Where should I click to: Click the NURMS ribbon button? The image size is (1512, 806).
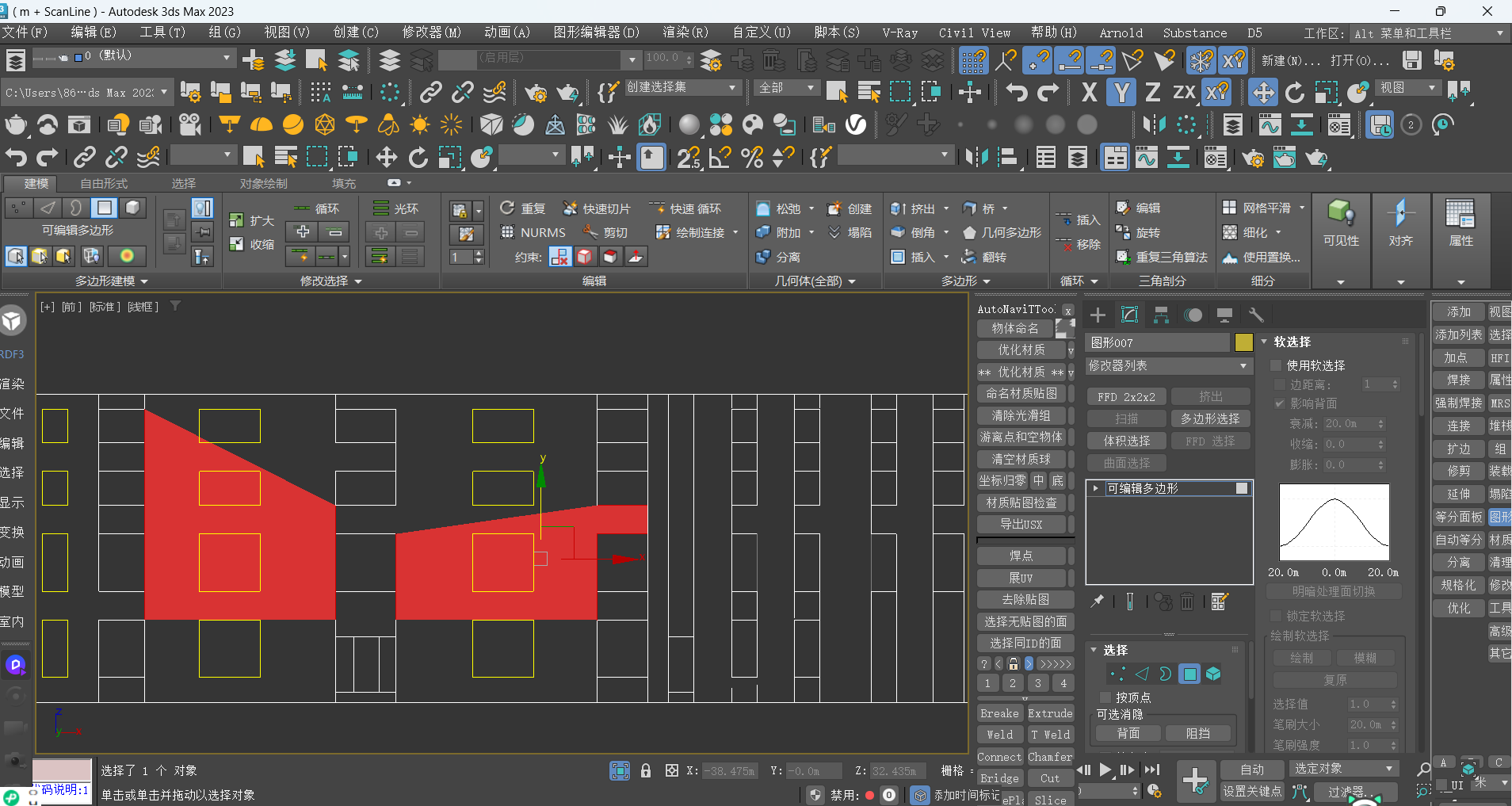pyautogui.click(x=533, y=232)
